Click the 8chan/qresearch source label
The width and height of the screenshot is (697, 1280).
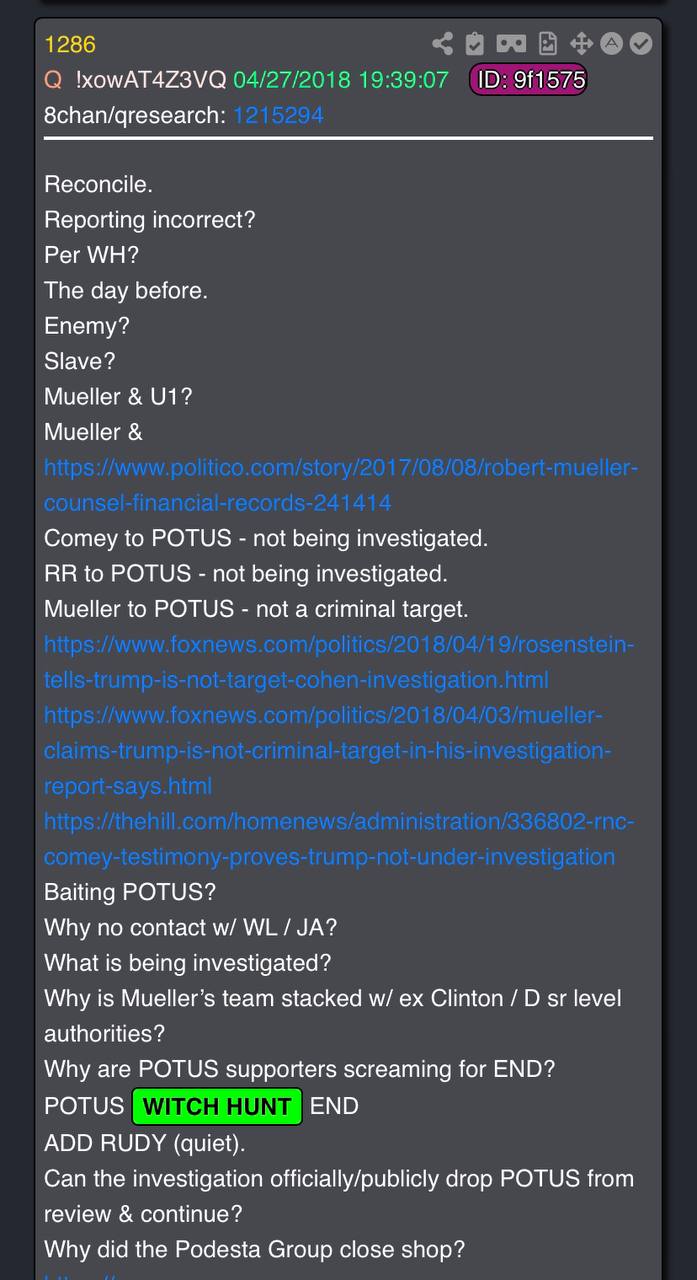coord(134,116)
